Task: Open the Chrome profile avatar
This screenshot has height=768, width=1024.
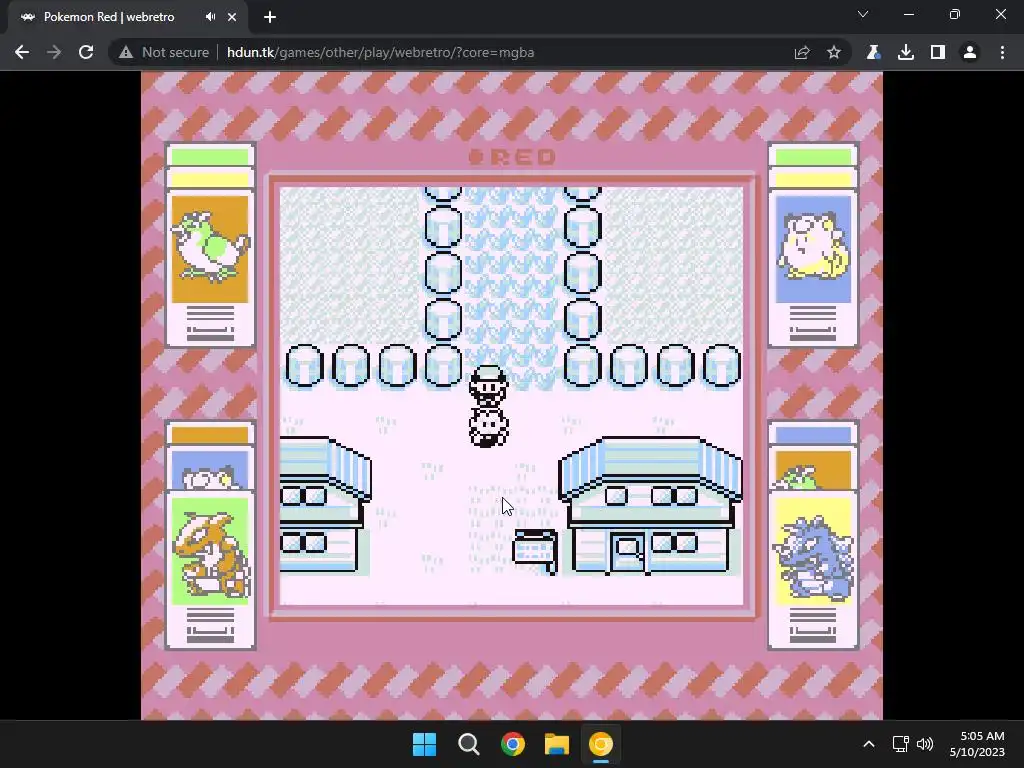Action: [970, 52]
